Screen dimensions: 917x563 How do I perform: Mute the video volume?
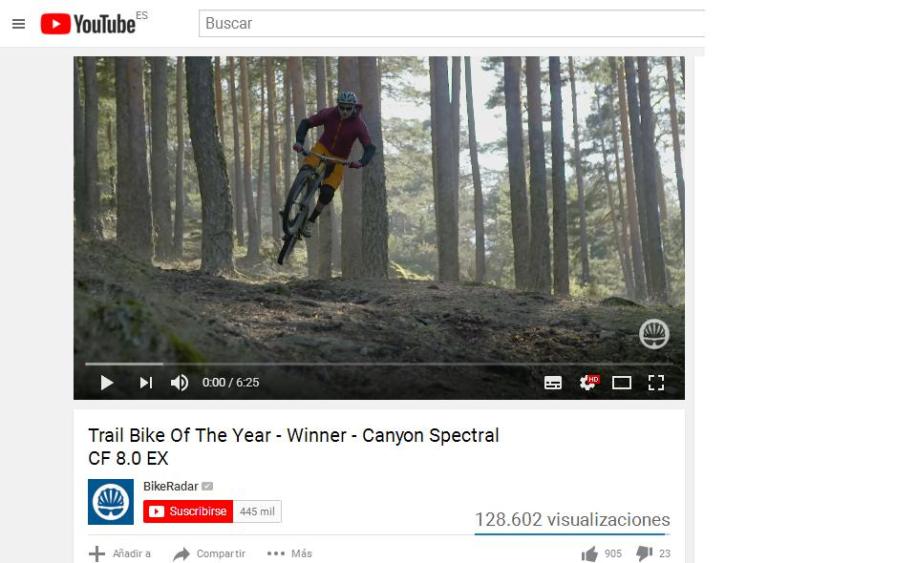pos(180,383)
